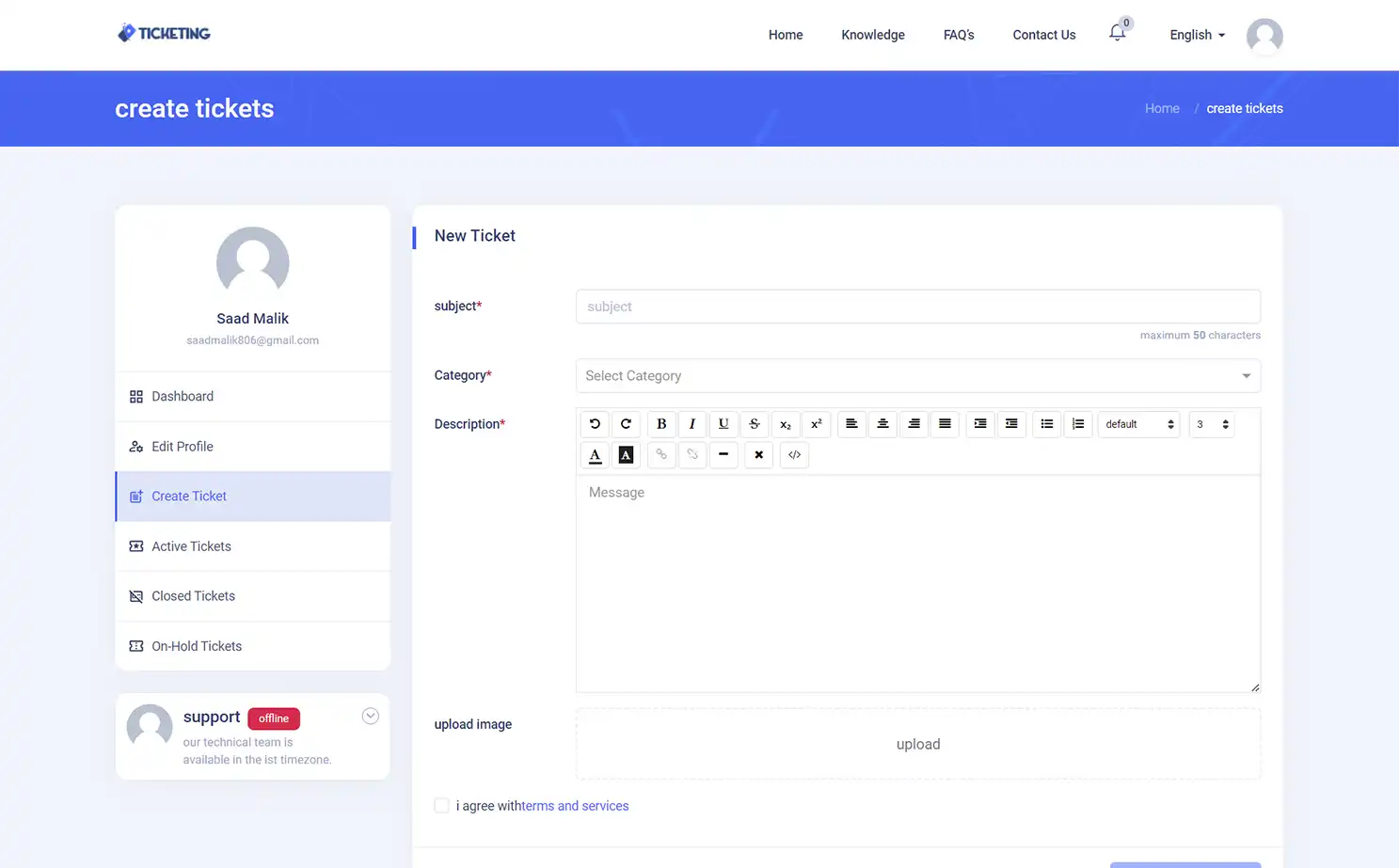
Task: Insert an unordered bullet list
Action: [1046, 424]
